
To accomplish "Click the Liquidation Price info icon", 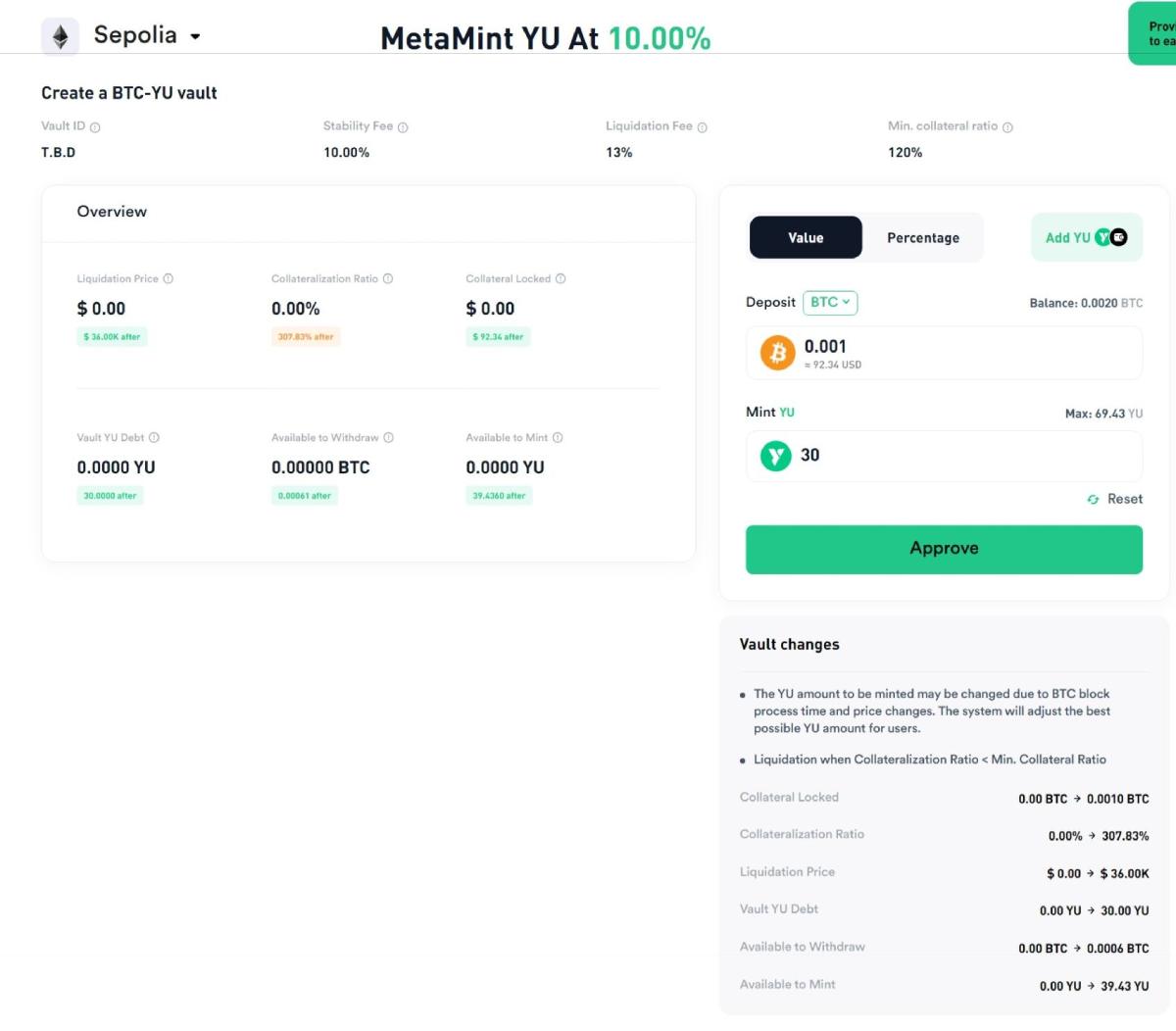I will point(169,279).
